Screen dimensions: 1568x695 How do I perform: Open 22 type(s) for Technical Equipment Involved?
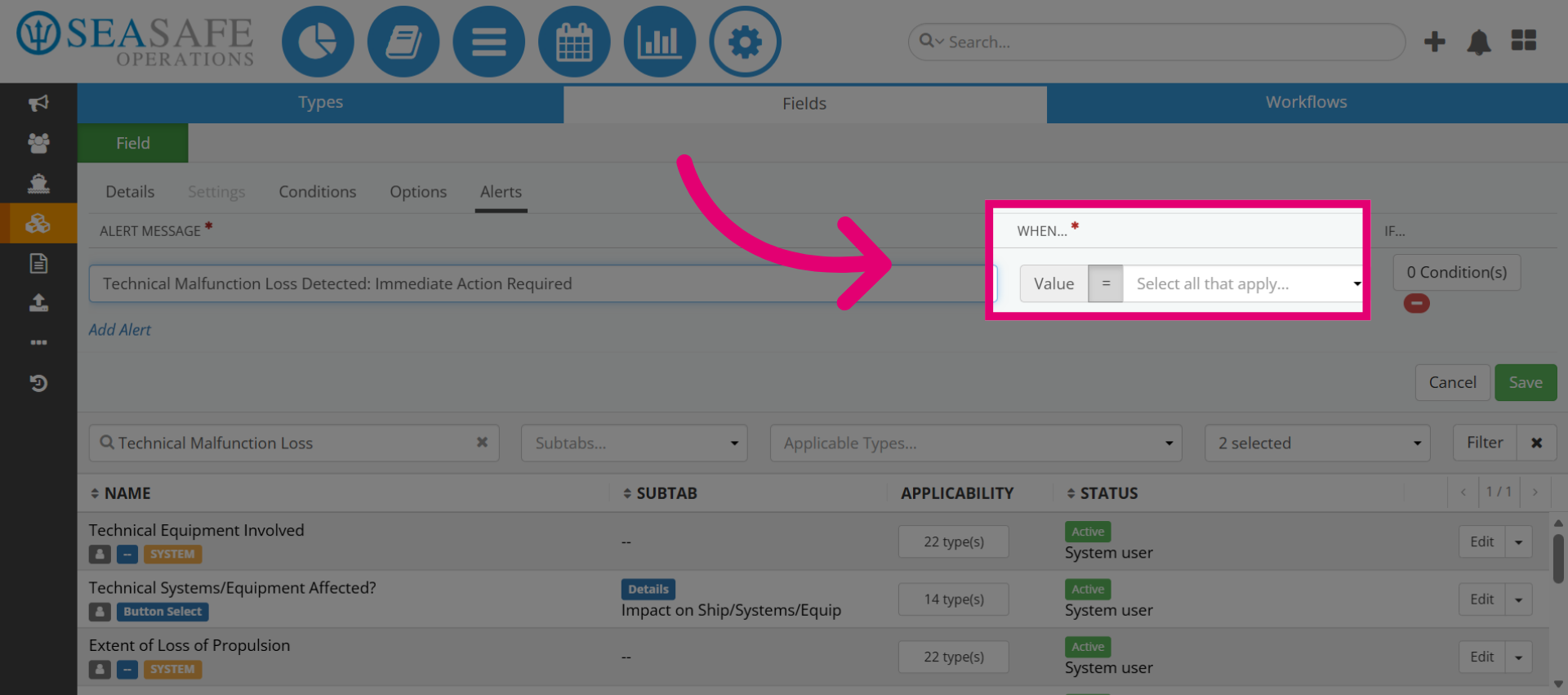click(x=953, y=541)
